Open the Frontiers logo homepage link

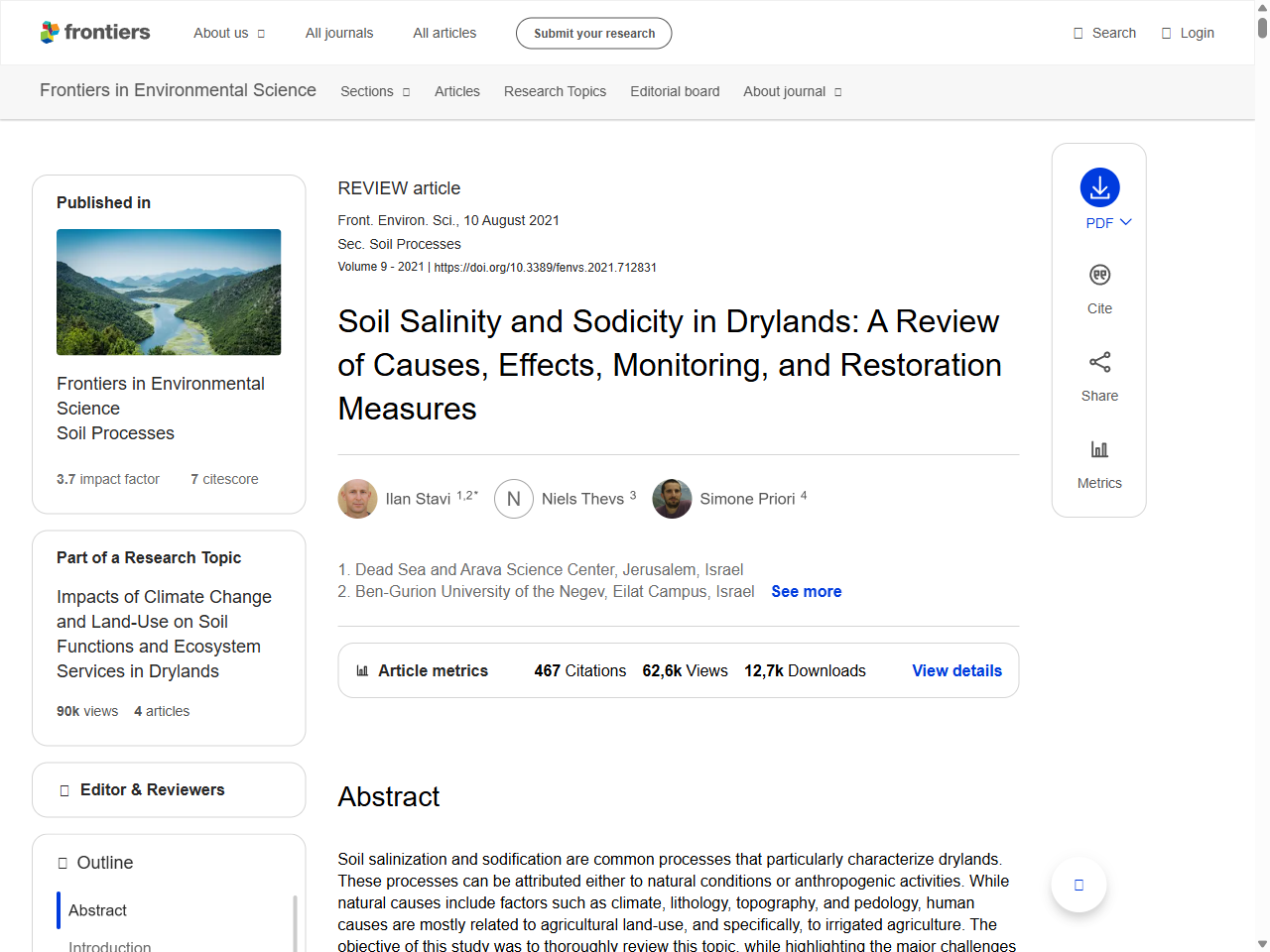point(95,33)
